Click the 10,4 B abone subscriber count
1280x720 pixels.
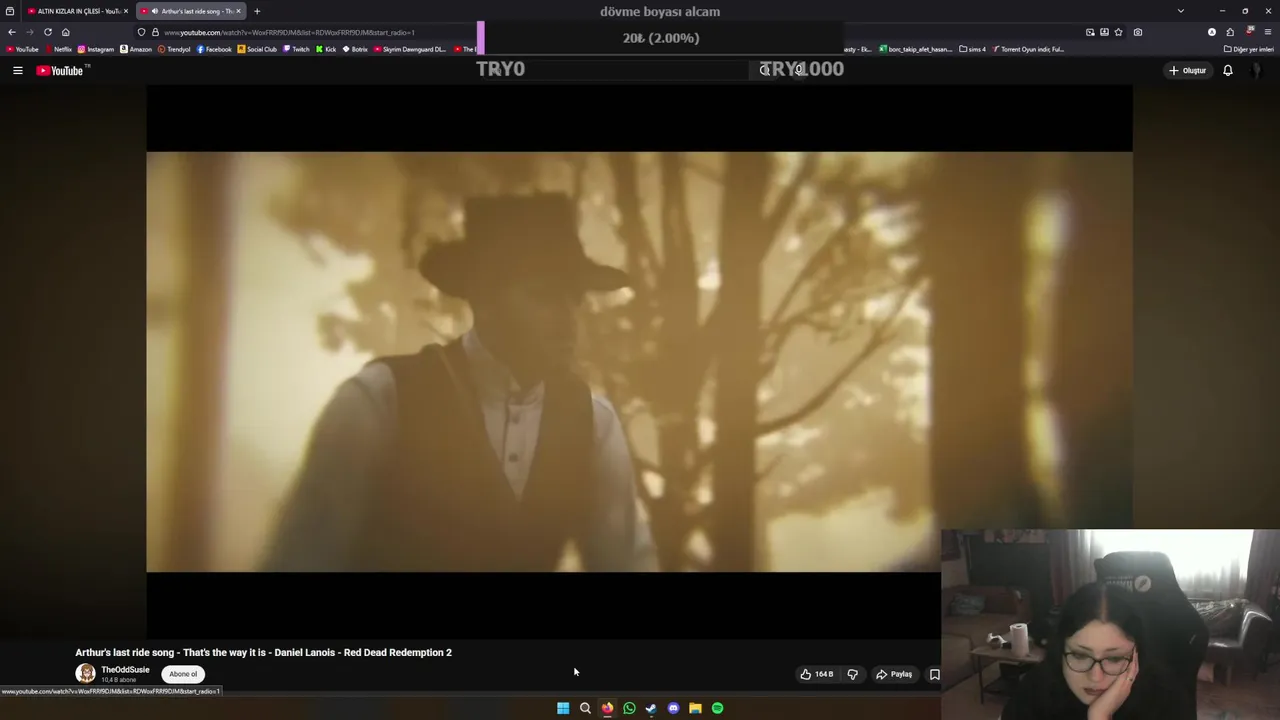tap(119, 680)
